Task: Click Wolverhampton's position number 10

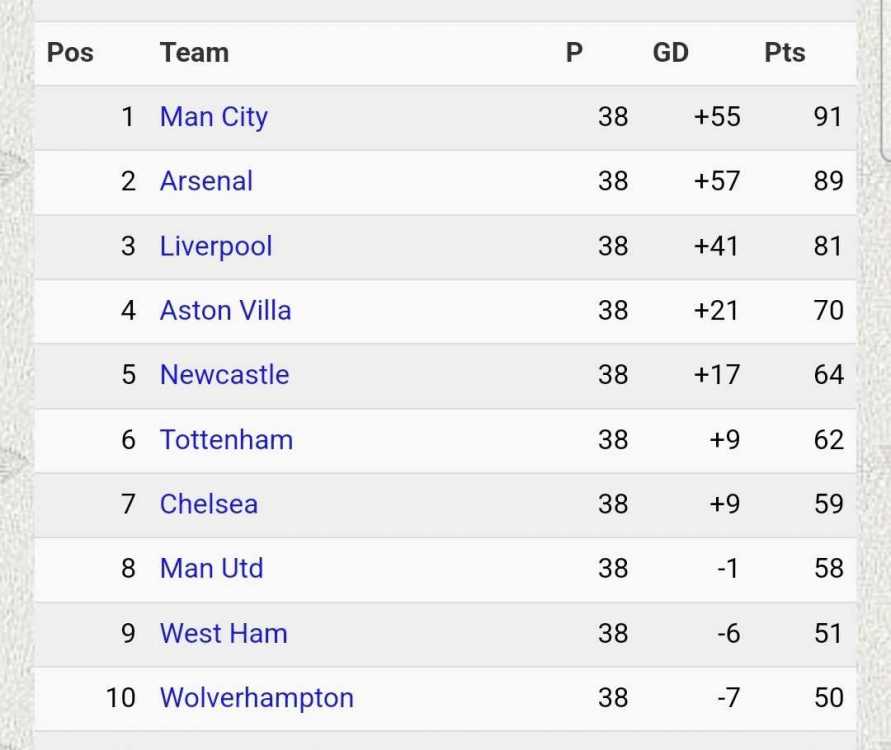Action: (x=120, y=698)
